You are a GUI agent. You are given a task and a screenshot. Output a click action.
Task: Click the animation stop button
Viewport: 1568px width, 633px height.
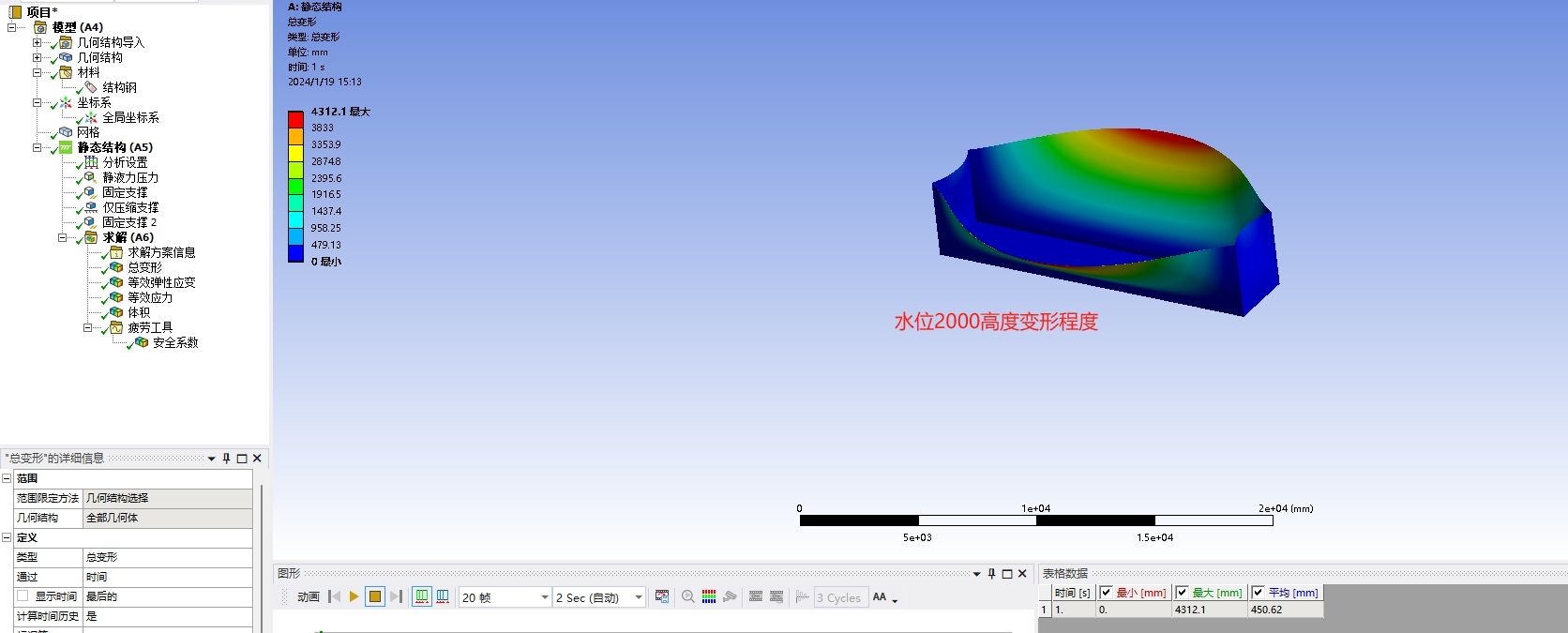point(375,596)
